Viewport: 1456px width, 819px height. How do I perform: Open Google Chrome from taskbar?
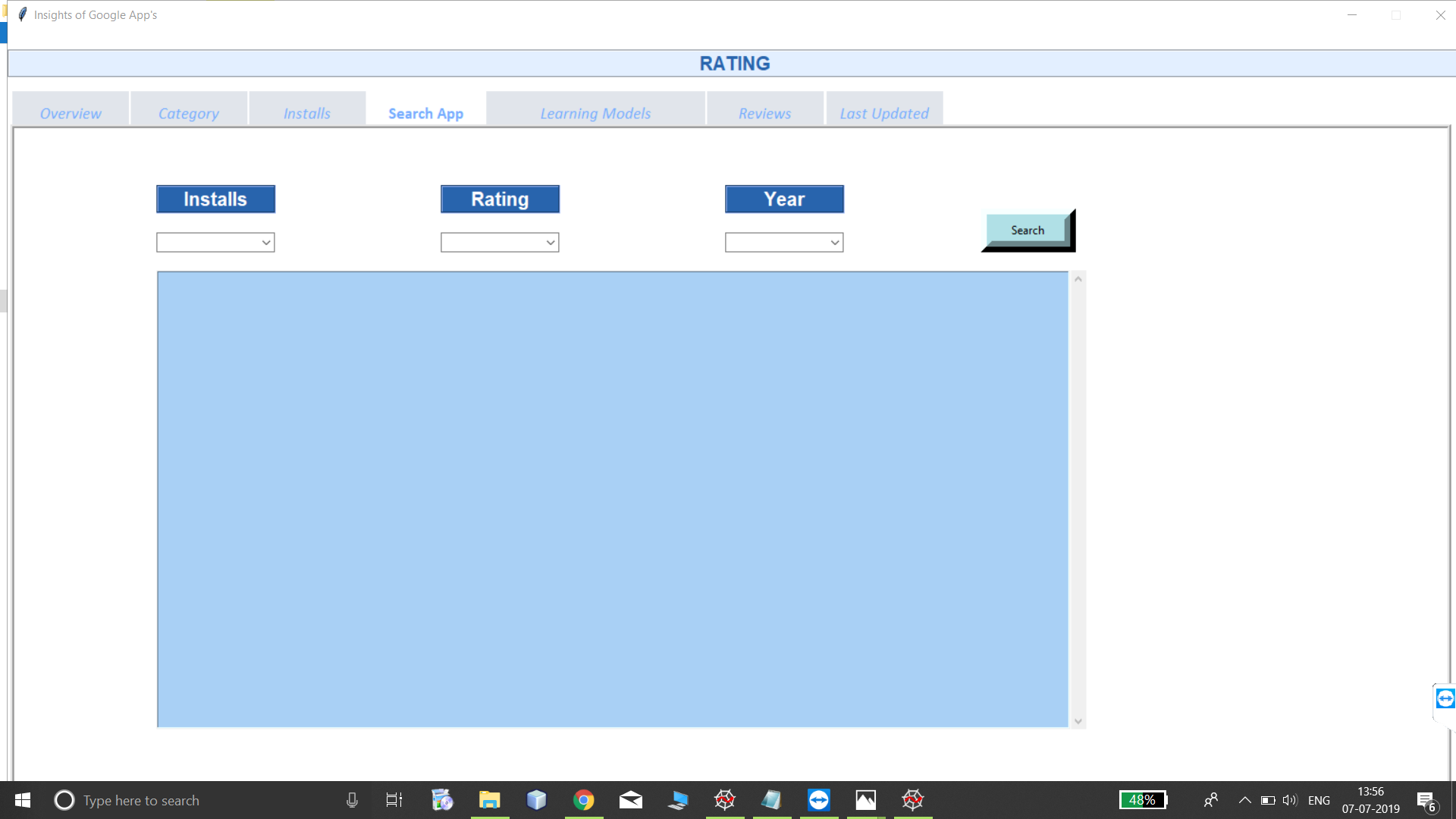[583, 800]
